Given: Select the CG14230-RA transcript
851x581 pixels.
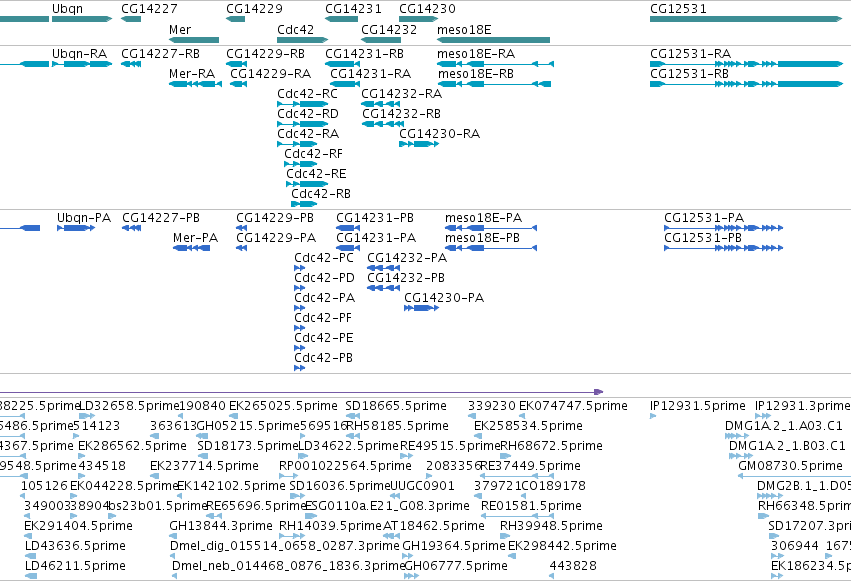Looking at the screenshot, I should [x=419, y=144].
